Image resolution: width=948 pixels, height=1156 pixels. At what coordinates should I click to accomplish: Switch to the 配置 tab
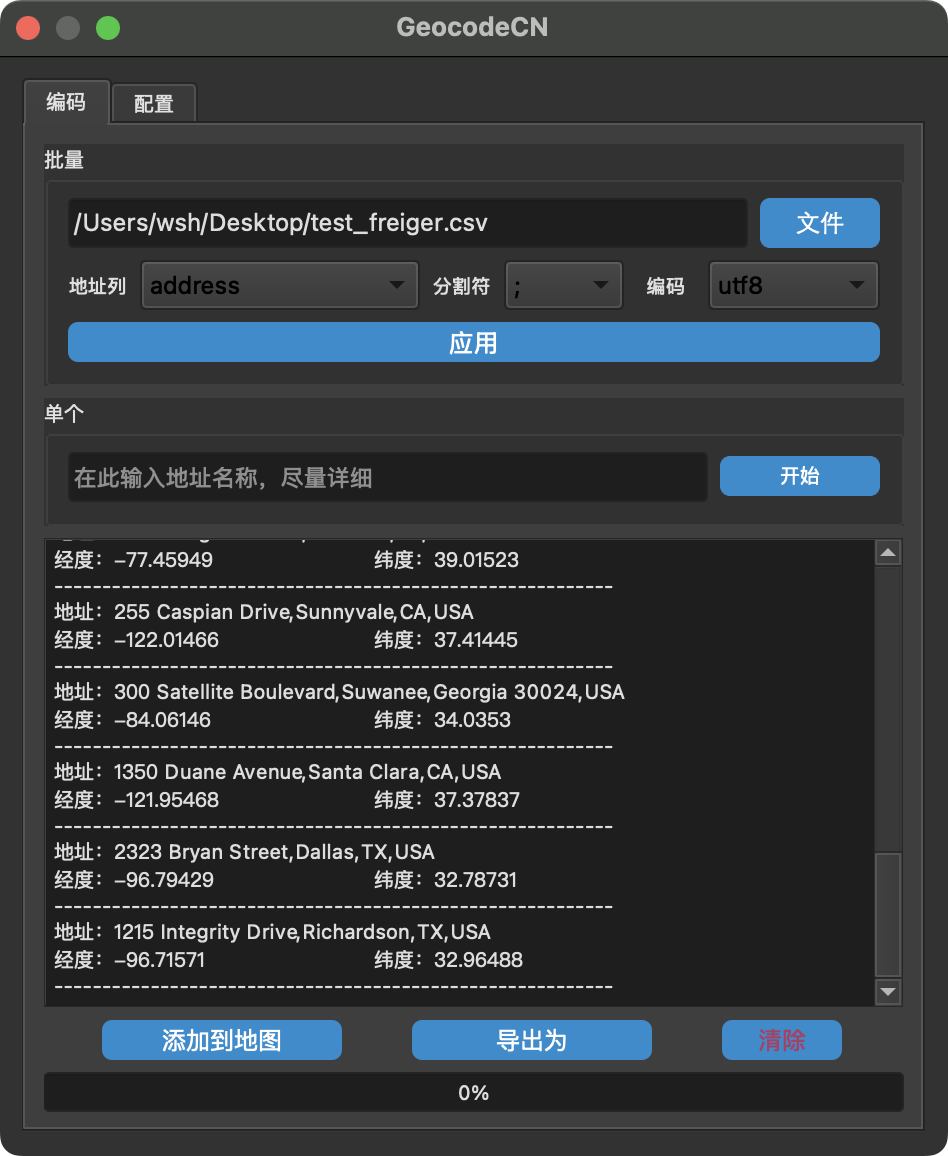click(x=153, y=103)
